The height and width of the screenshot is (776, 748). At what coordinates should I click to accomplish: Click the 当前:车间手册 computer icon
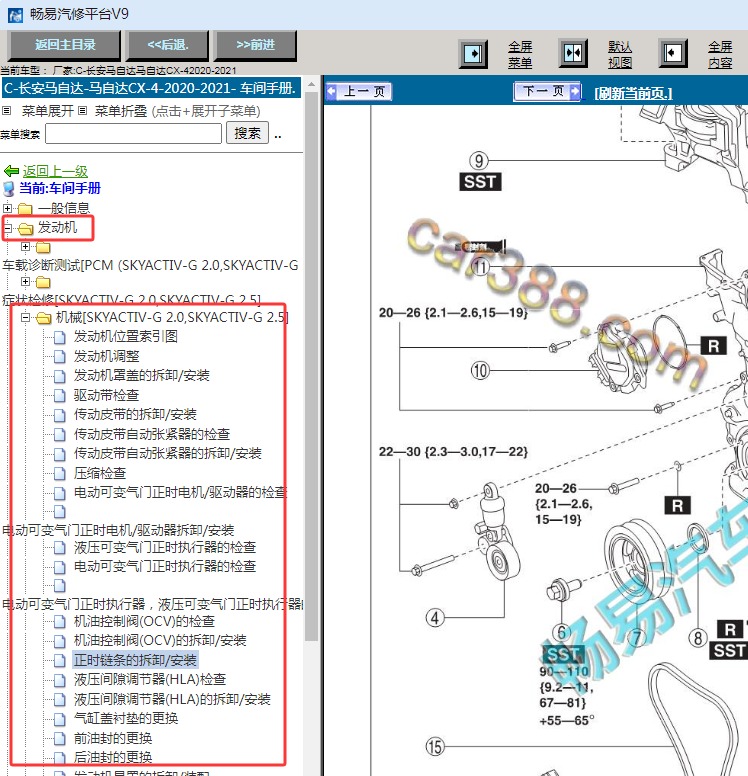click(9, 189)
